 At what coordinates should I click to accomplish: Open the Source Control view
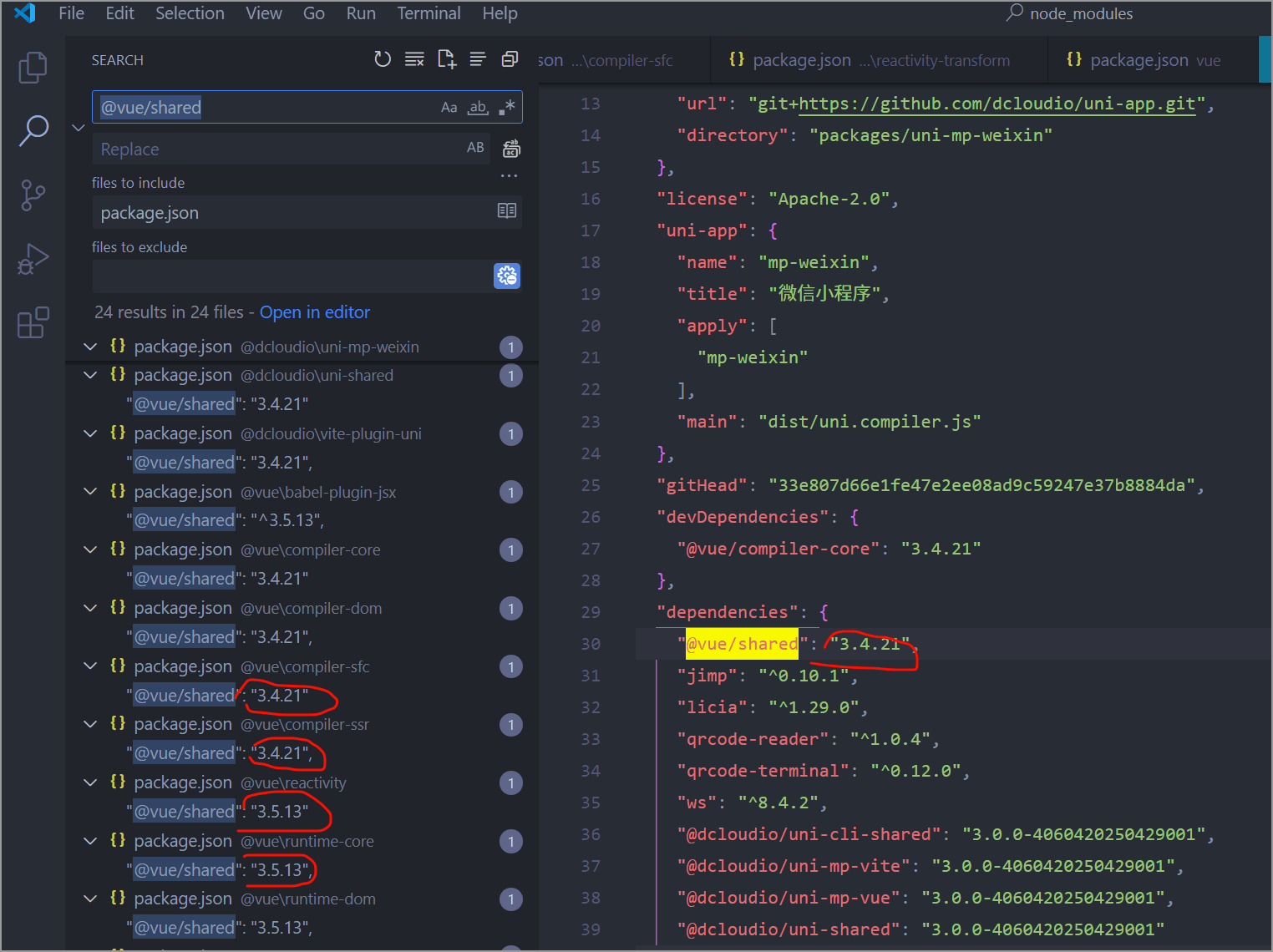pyautogui.click(x=33, y=195)
